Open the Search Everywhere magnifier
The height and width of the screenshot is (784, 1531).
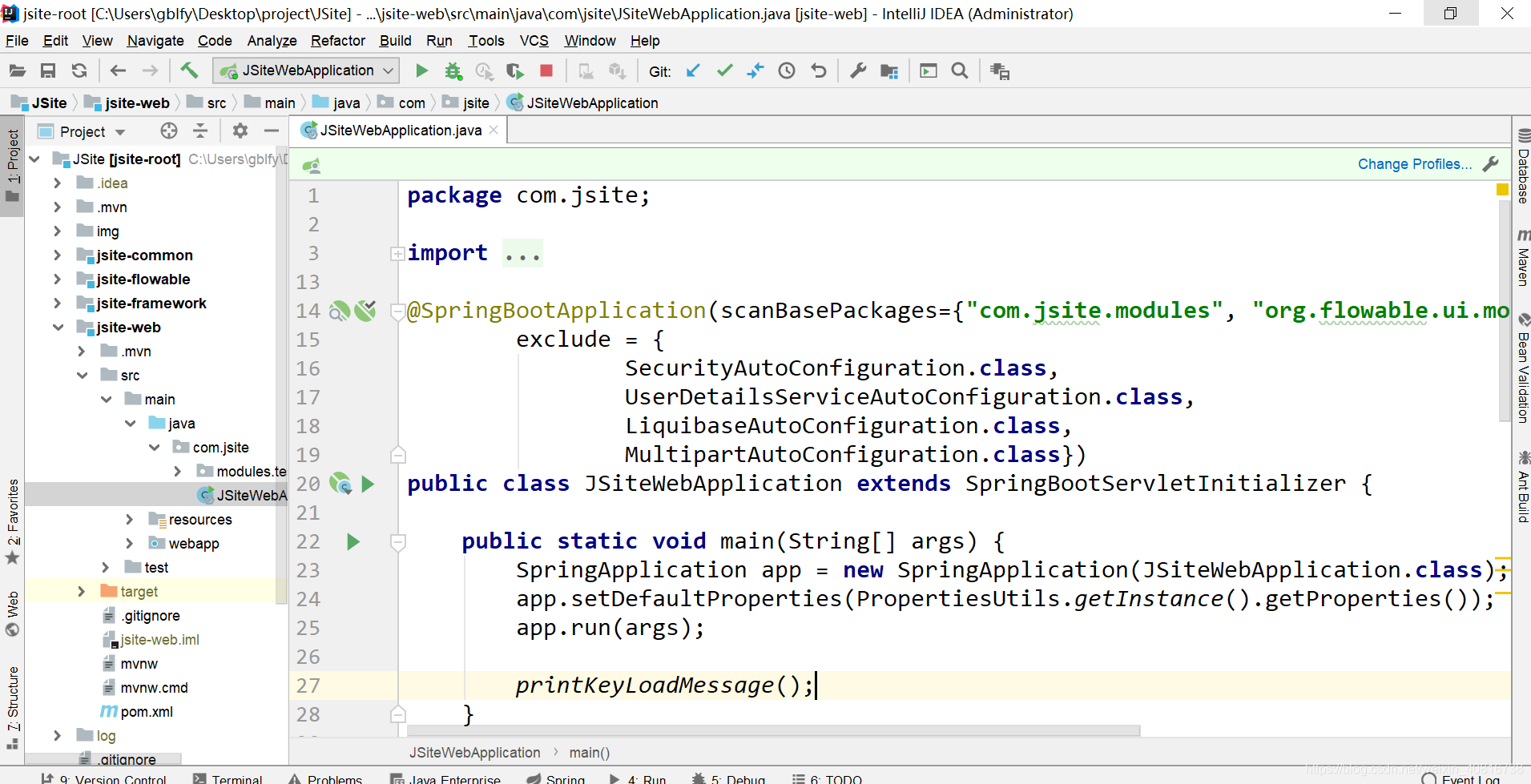pyautogui.click(x=960, y=71)
